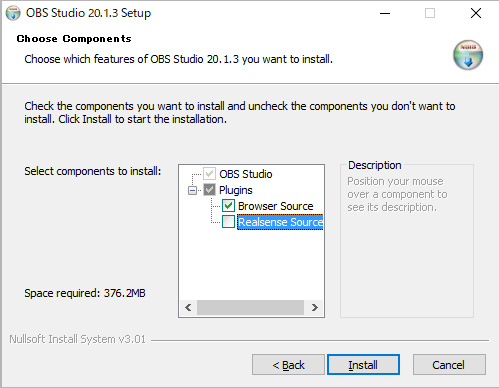Select the Browser Source tree item
The height and width of the screenshot is (388, 499).
(276, 206)
